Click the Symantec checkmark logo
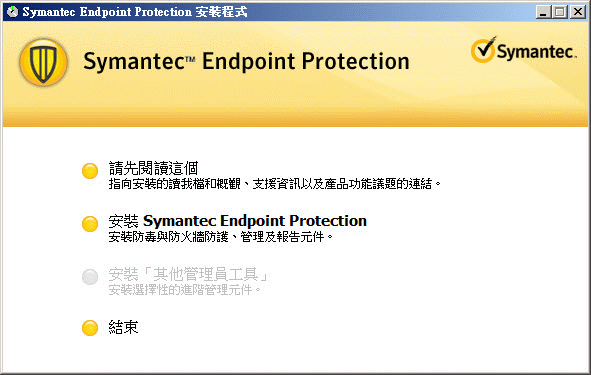 point(483,50)
